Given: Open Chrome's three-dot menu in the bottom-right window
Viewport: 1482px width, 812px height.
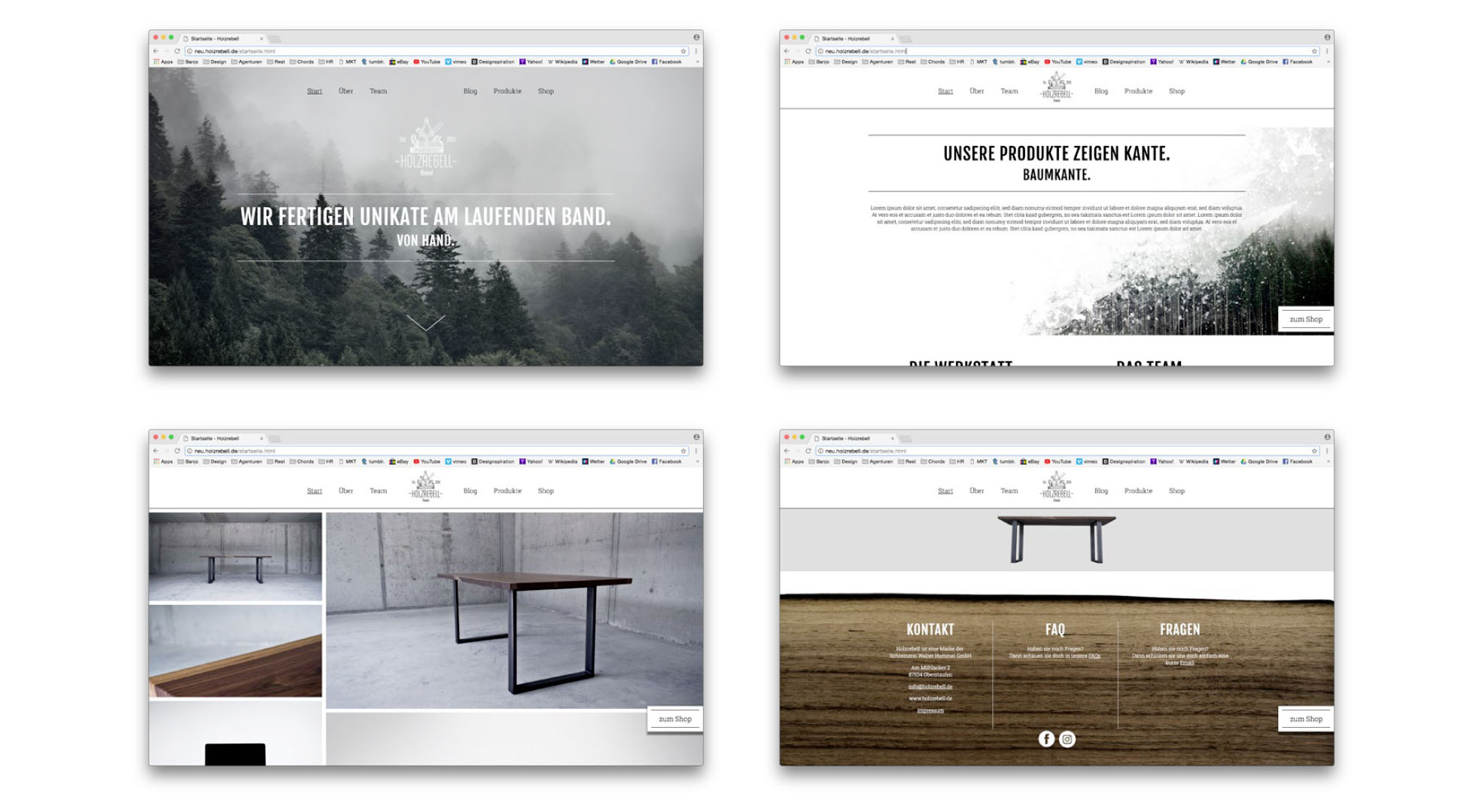Looking at the screenshot, I should point(1326,451).
